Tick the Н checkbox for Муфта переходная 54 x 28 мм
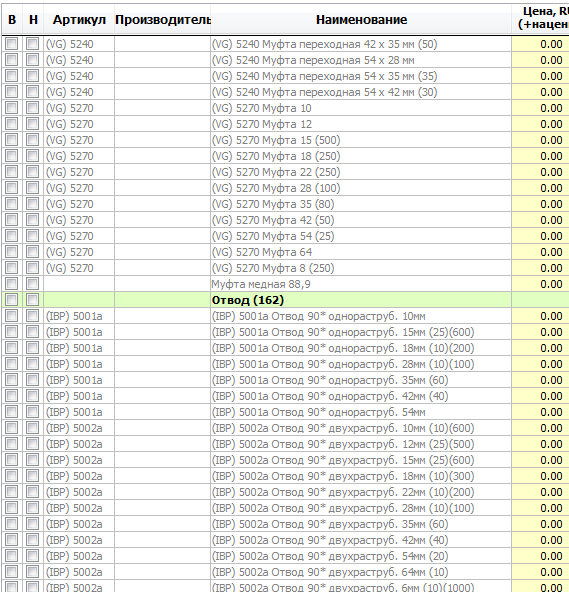The width and height of the screenshot is (569, 592). click(32, 60)
